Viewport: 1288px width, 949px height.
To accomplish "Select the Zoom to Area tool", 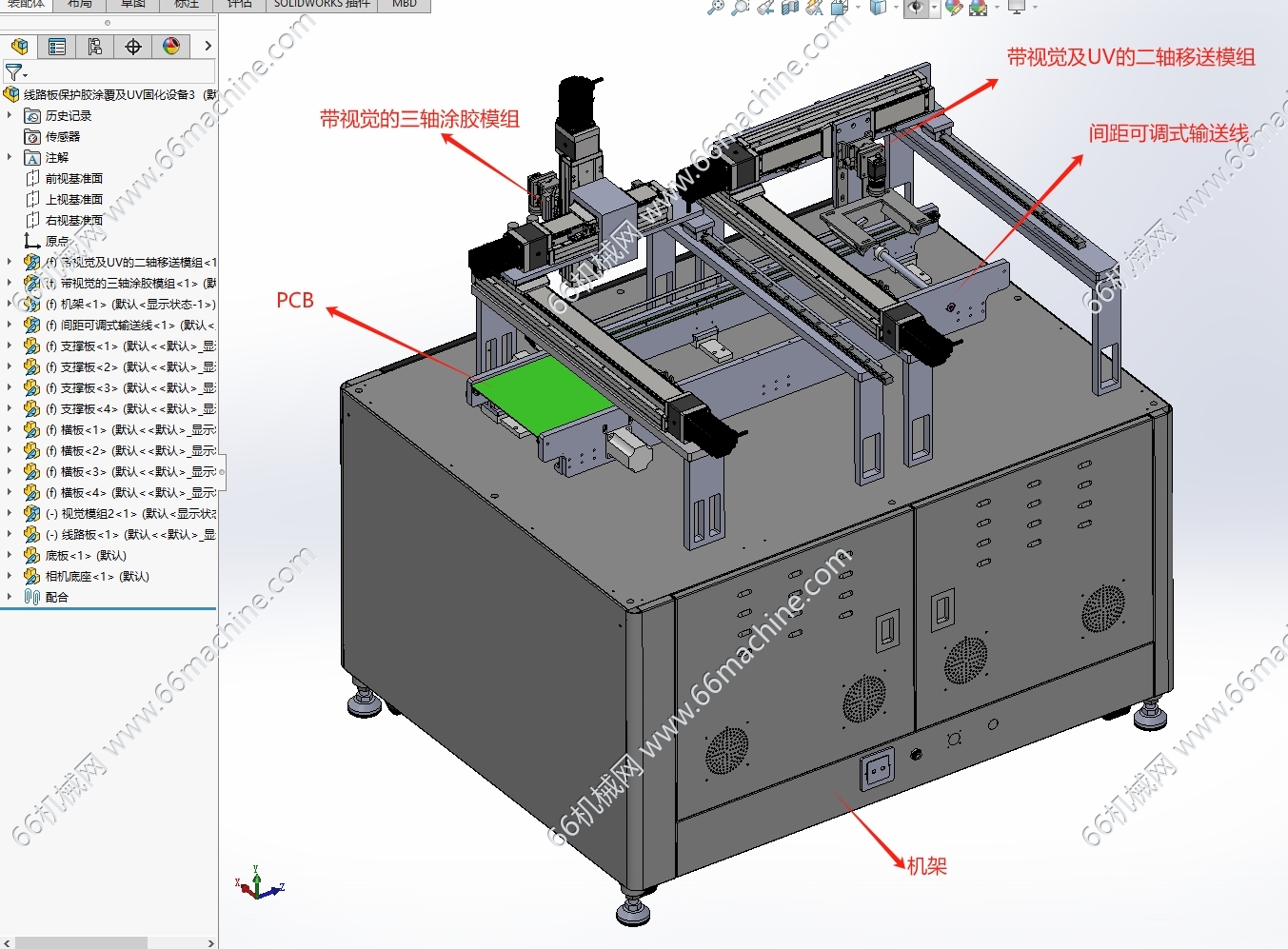I will 740,8.
